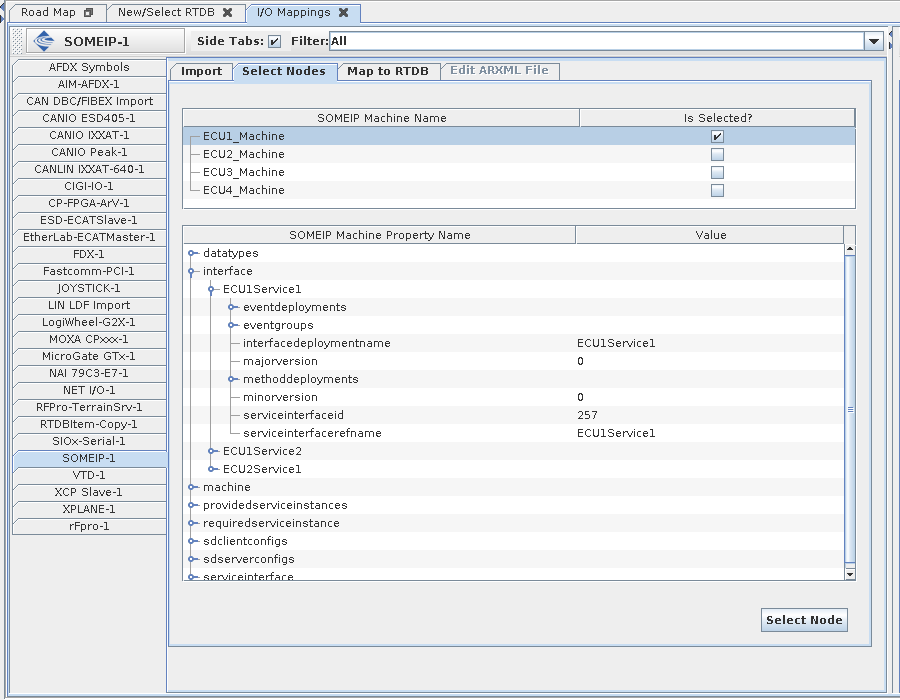Expand the sdserverconfigs node

coord(192,559)
